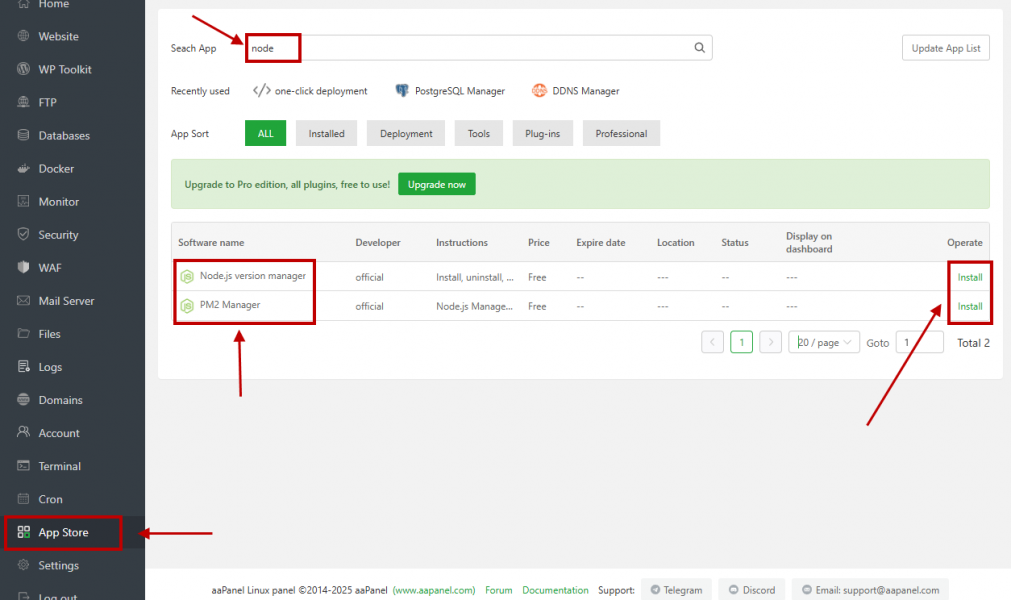
Task: Click the Update App List button
Action: (x=946, y=48)
